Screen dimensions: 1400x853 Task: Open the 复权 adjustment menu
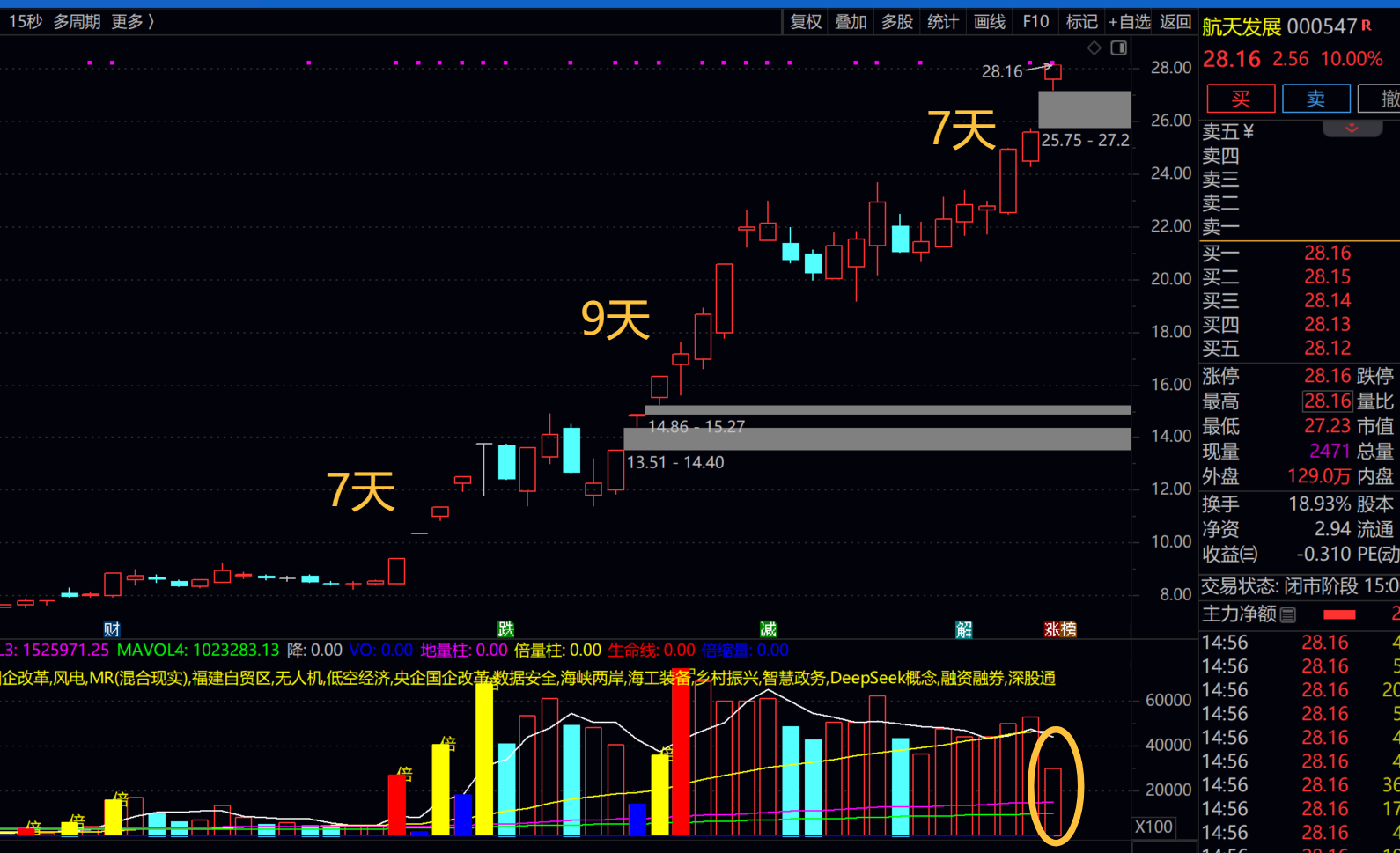tap(805, 21)
